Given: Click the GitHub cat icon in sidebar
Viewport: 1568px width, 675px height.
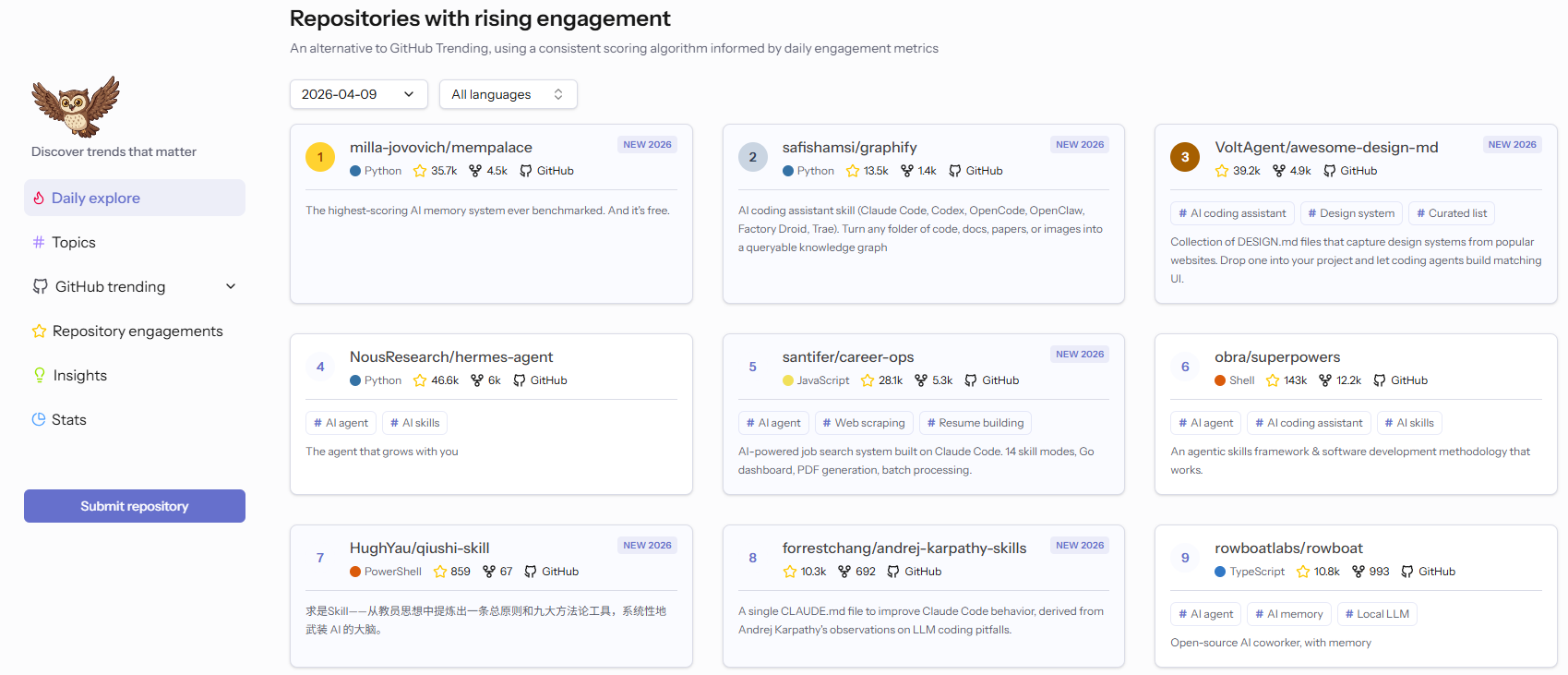Looking at the screenshot, I should coord(40,286).
